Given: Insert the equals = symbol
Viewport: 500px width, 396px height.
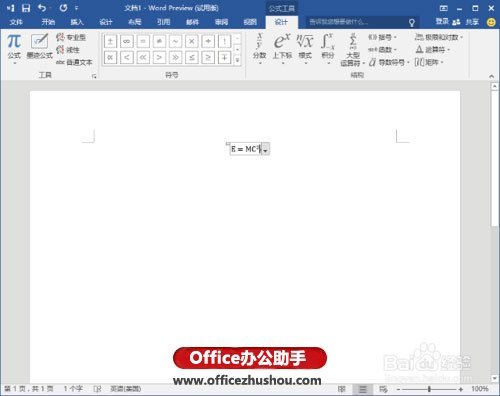Looking at the screenshot, I should 143,41.
